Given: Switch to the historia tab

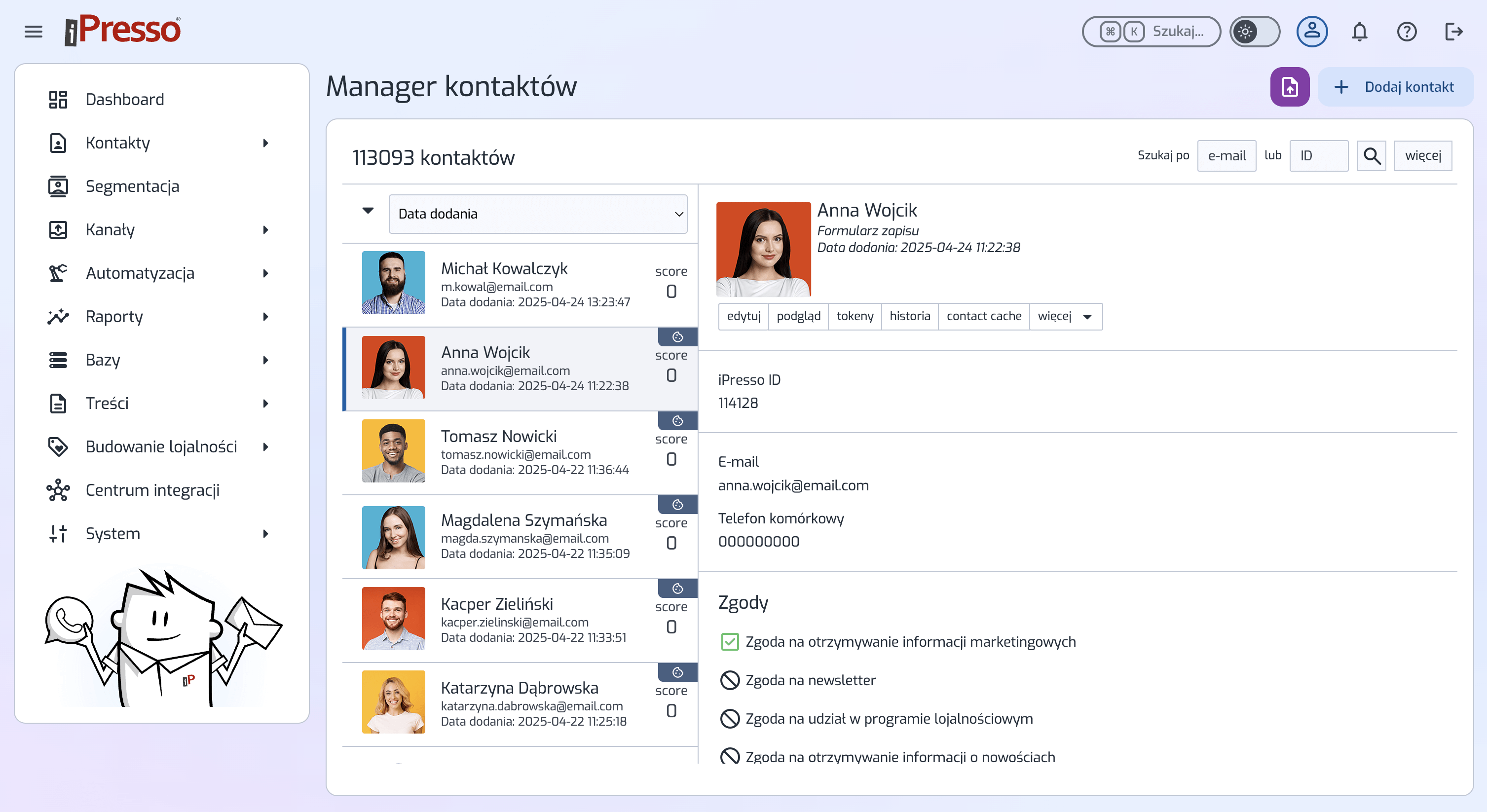Looking at the screenshot, I should pyautogui.click(x=909, y=316).
